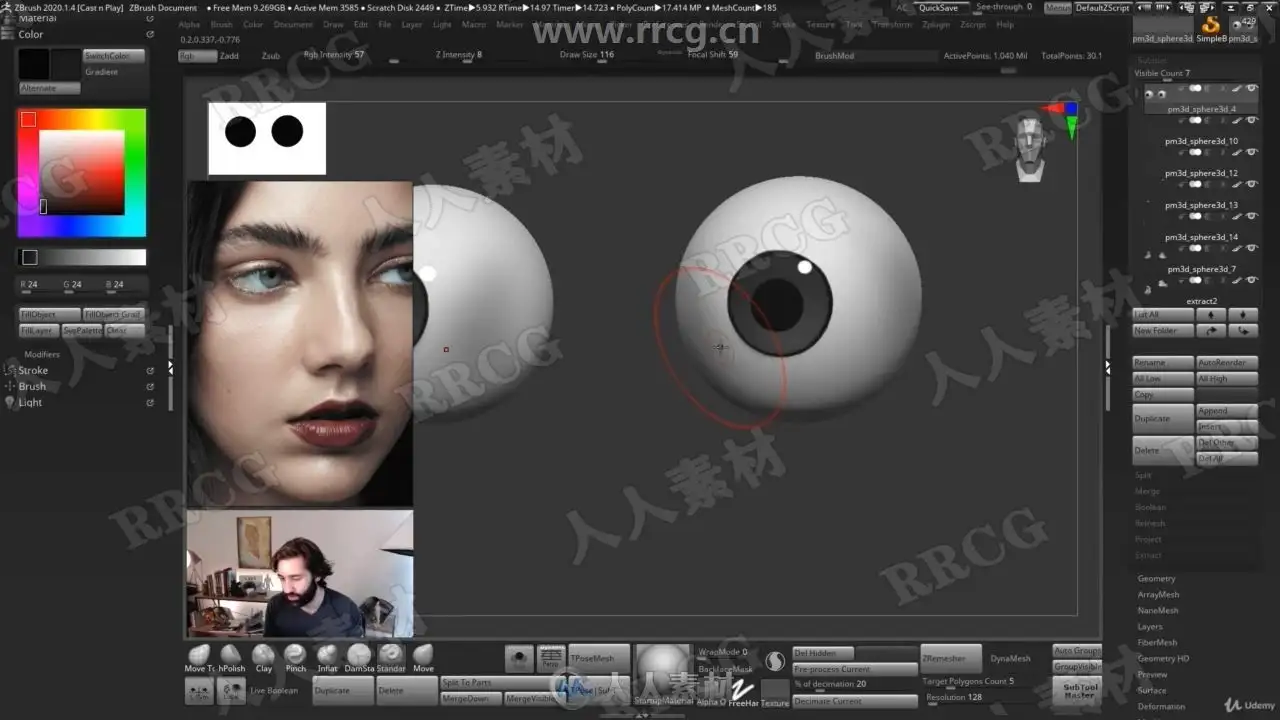
Task: Click the pm3d_sphere3d tool thumbnail
Action: pyautogui.click(x=1162, y=28)
